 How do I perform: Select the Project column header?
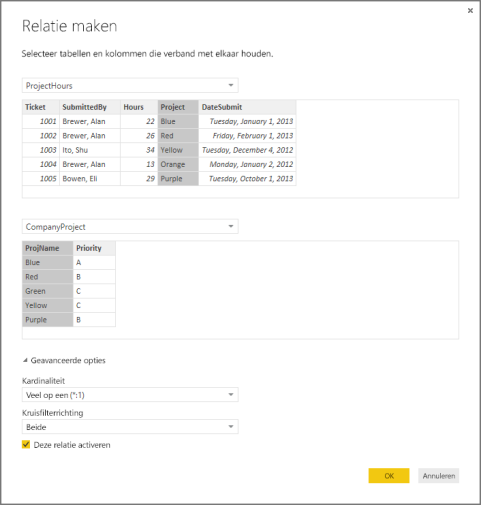point(178,107)
